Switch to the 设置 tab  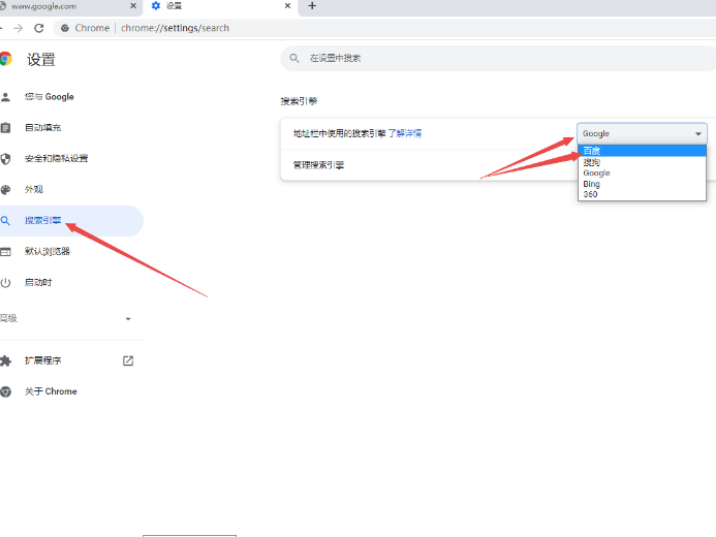(221, 6)
